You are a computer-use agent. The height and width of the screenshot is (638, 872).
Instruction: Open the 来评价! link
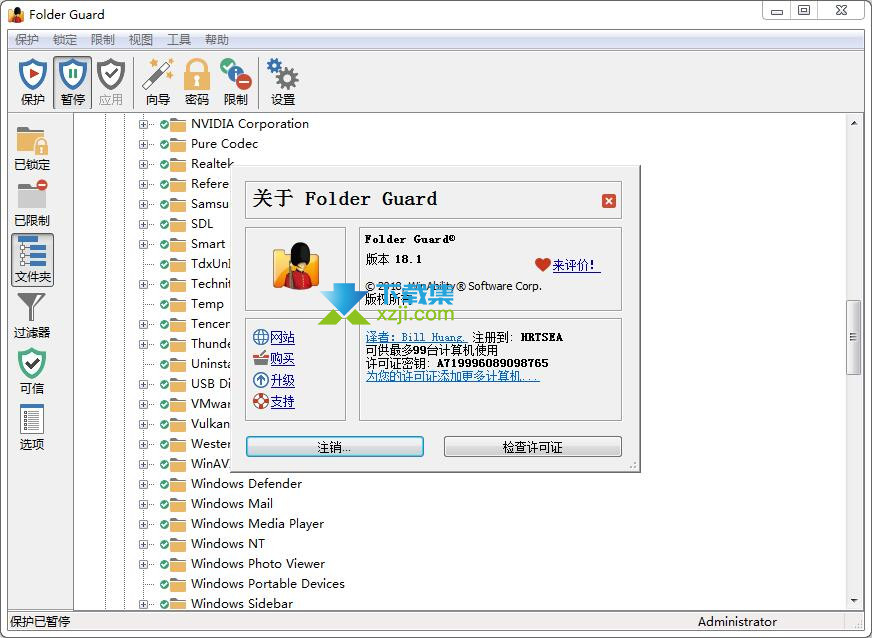tap(576, 265)
